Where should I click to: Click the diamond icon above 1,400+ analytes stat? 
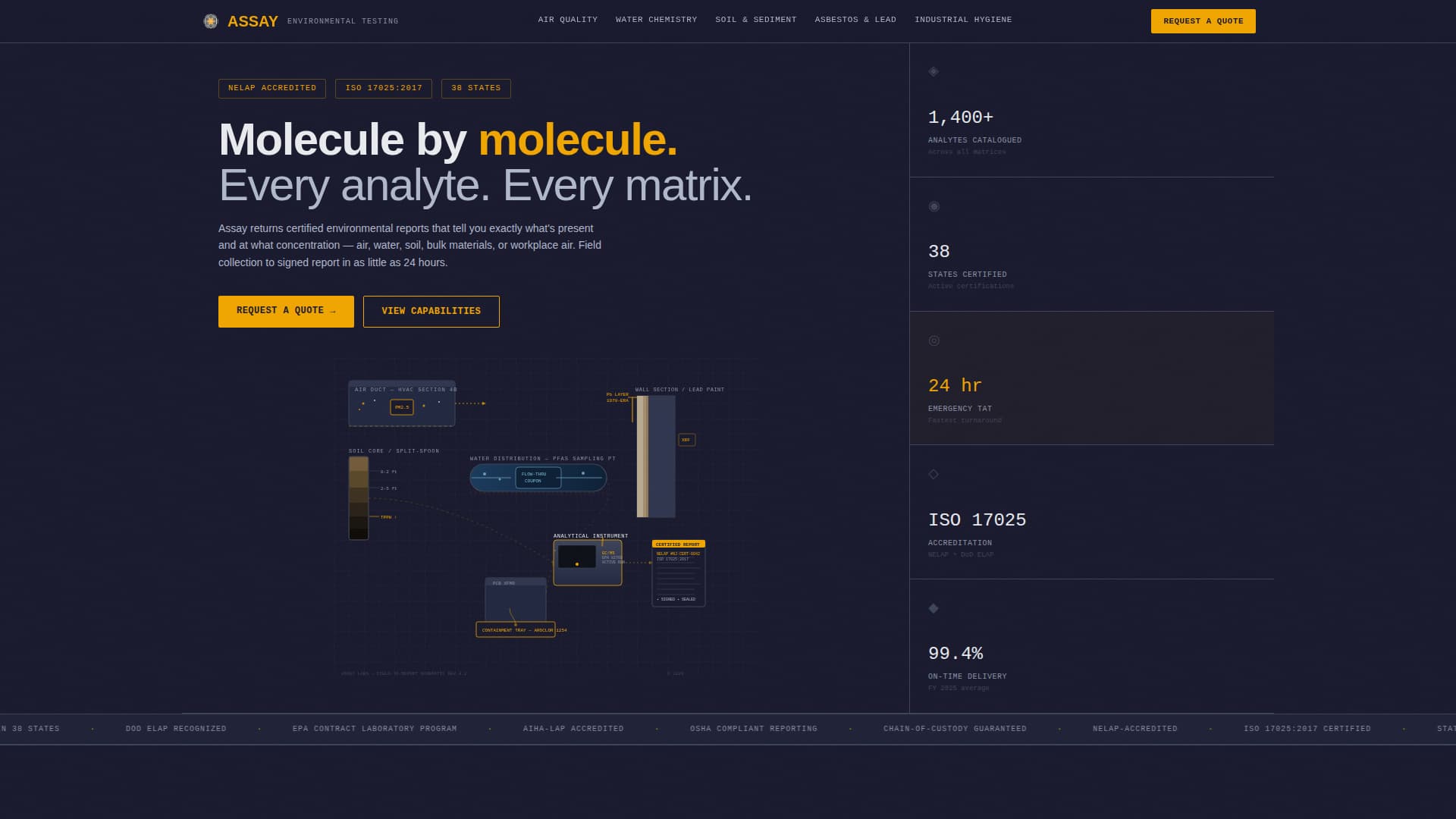(x=934, y=72)
